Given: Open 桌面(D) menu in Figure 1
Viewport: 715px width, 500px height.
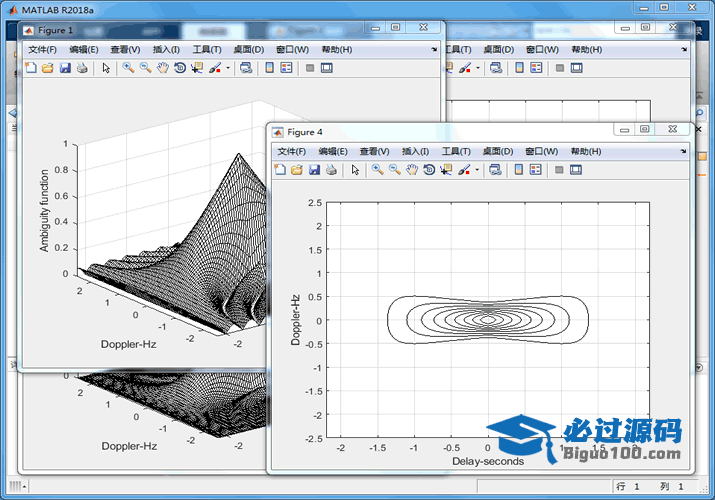Looking at the screenshot, I should (249, 49).
